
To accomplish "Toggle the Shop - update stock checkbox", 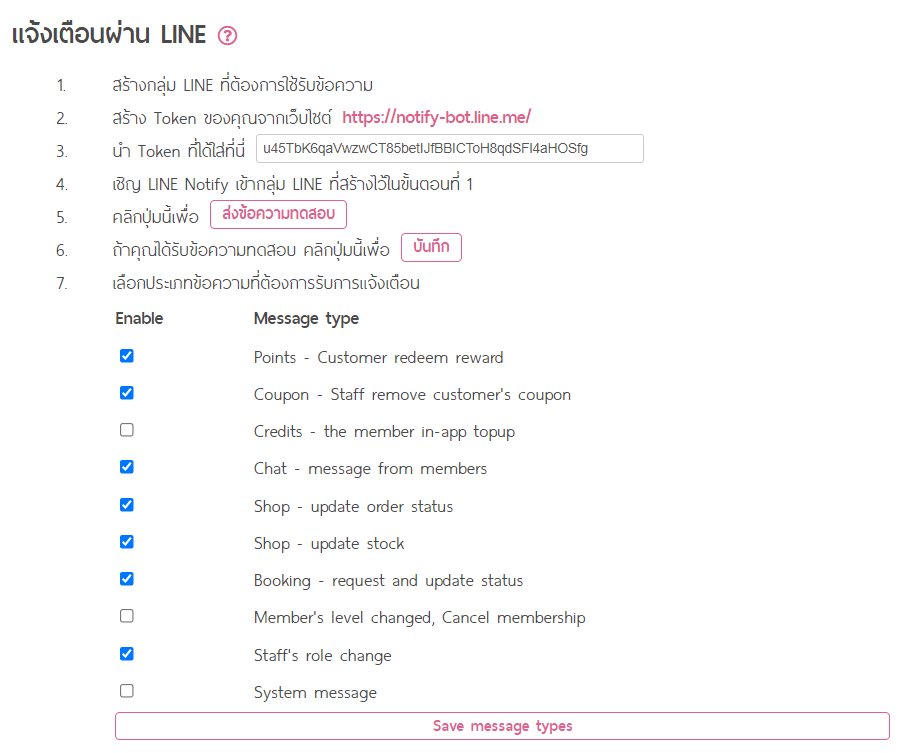I will click(127, 542).
